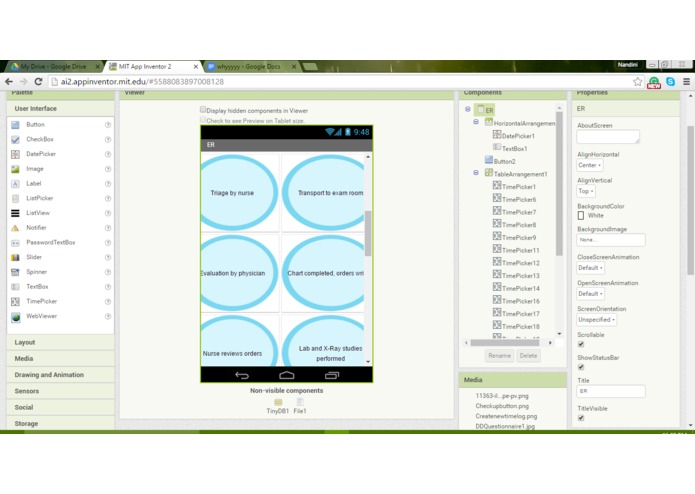Image resolution: width=695 pixels, height=494 pixels.
Task: Click the Rename button
Action: [x=500, y=356]
